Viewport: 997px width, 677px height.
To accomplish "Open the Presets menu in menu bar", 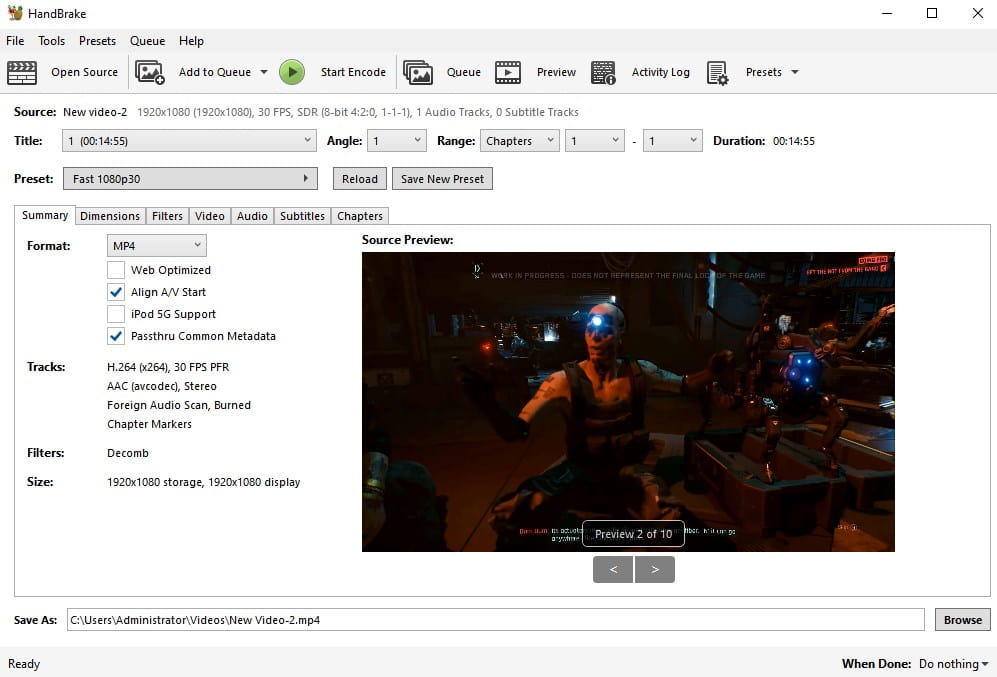I will (97, 41).
